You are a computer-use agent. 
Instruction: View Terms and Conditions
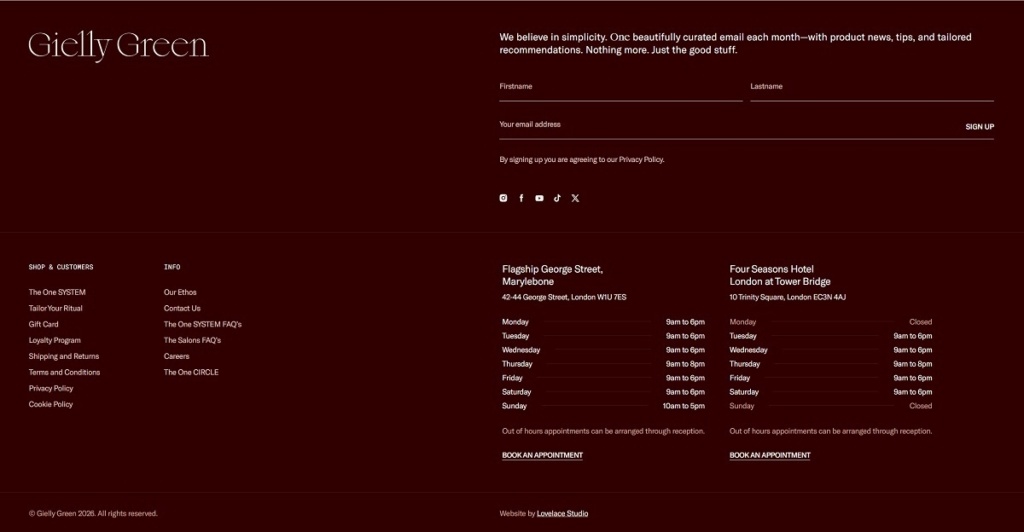coord(64,372)
